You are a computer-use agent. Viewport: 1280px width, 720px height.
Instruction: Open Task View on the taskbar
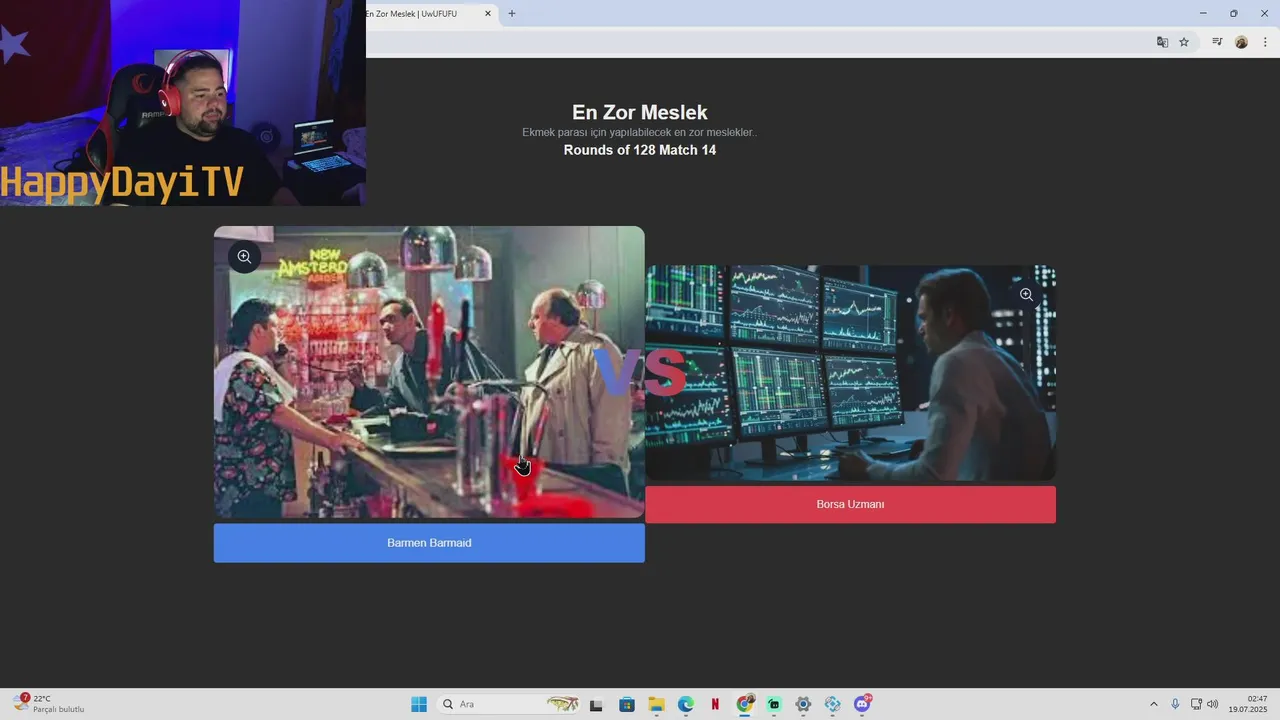tap(596, 704)
